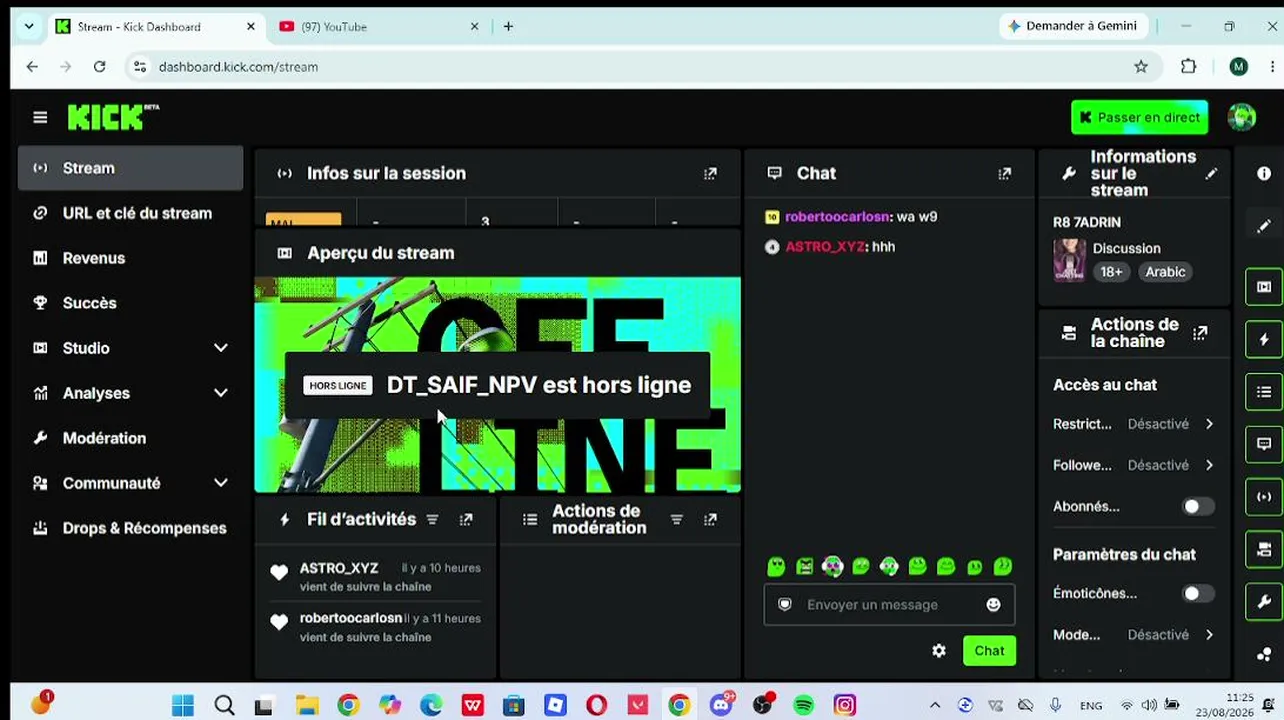The image size is (1284, 720).
Task: Switch to the YouTube browser tab
Action: 380,27
